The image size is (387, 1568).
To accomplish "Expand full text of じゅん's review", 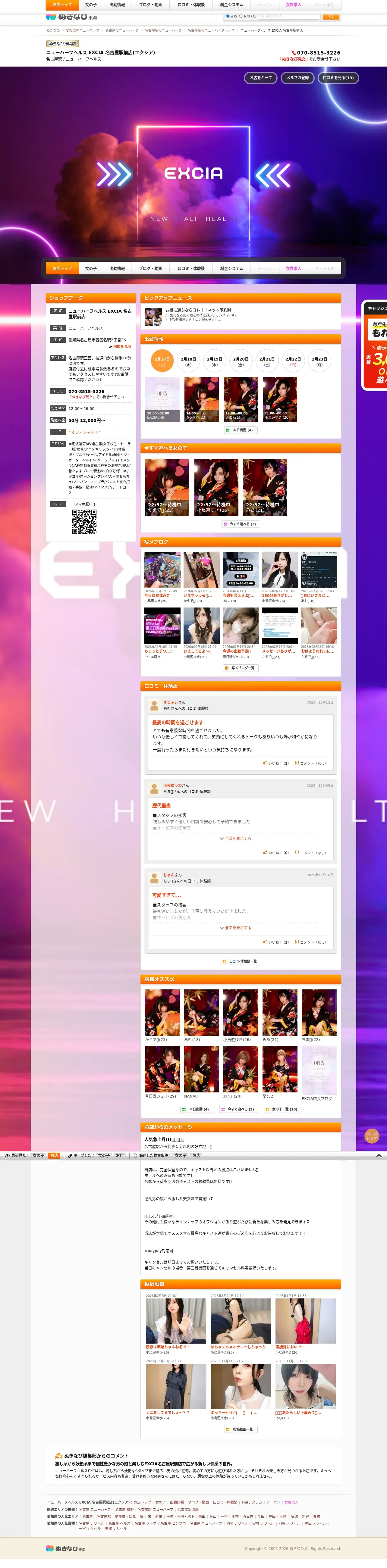I will 235,928.
